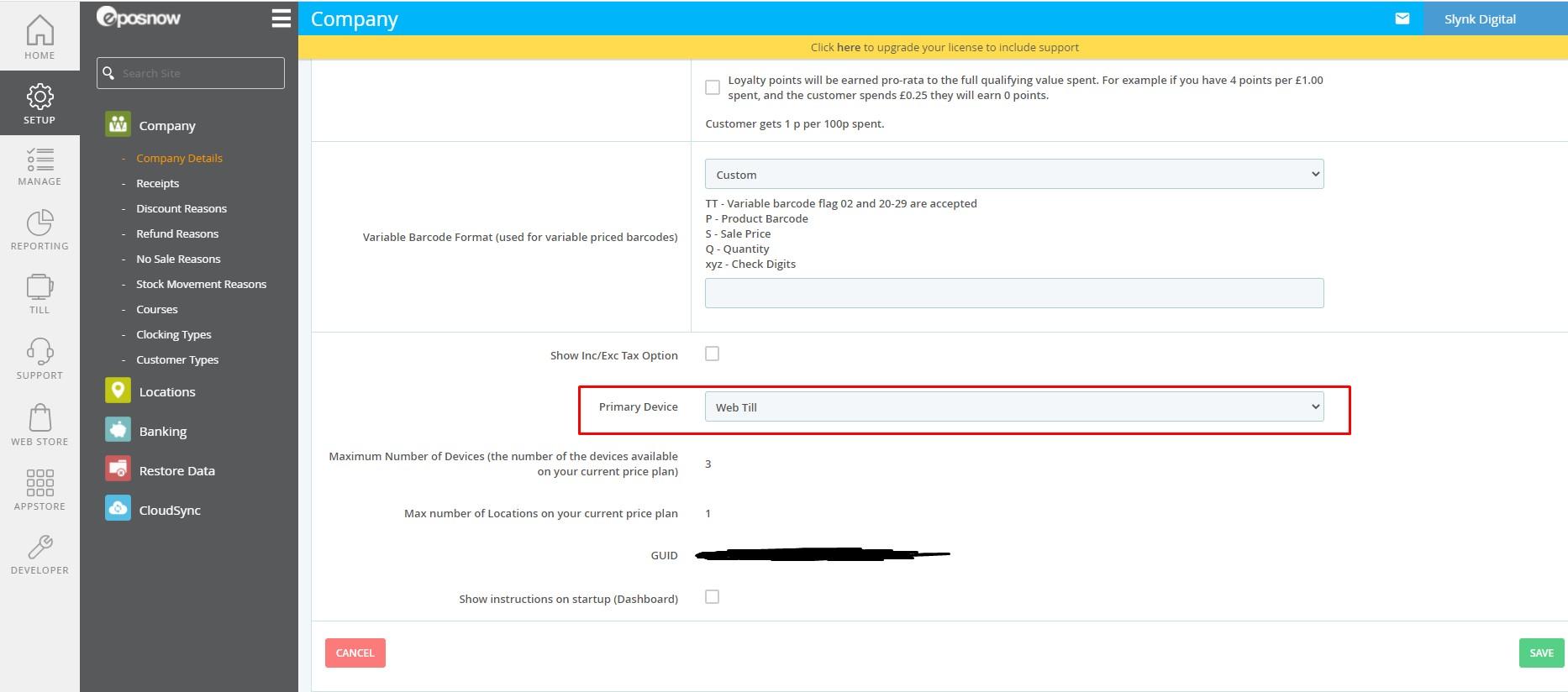Image resolution: width=1568 pixels, height=692 pixels.
Task: Enable loyalty points pro-rata checkbox
Action: coord(713,87)
